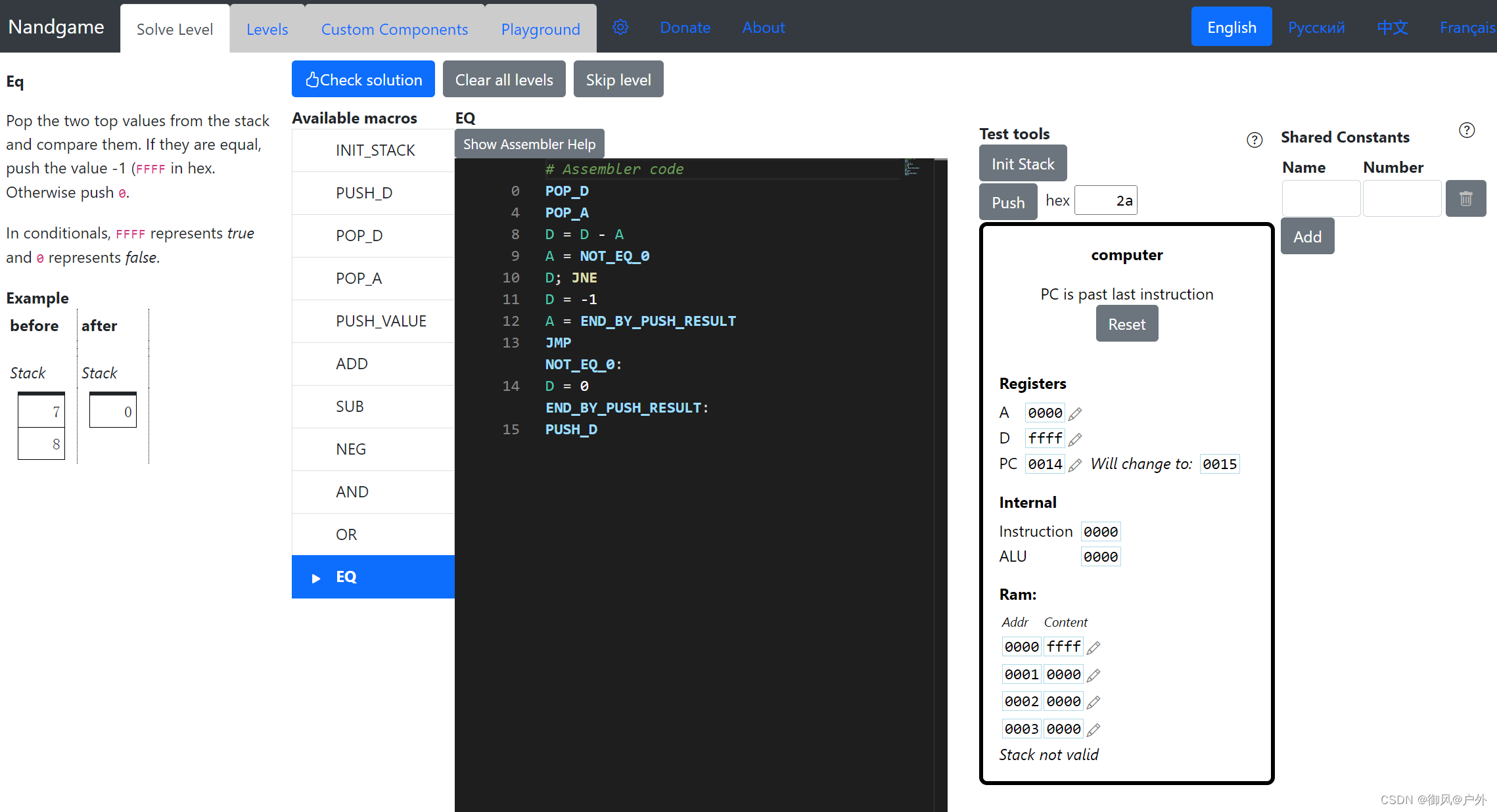Edit register D with pencil icon
Image resolution: width=1497 pixels, height=812 pixels.
point(1075,439)
